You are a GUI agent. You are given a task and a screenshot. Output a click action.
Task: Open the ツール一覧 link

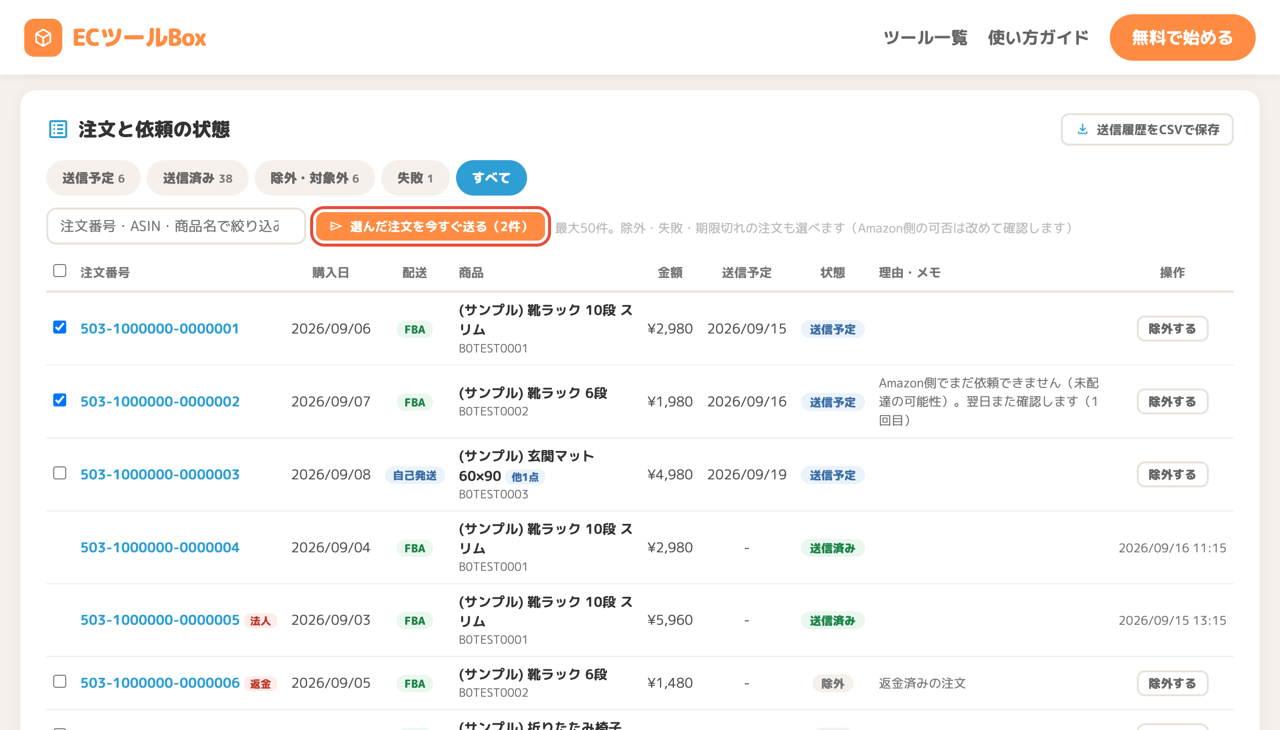925,38
